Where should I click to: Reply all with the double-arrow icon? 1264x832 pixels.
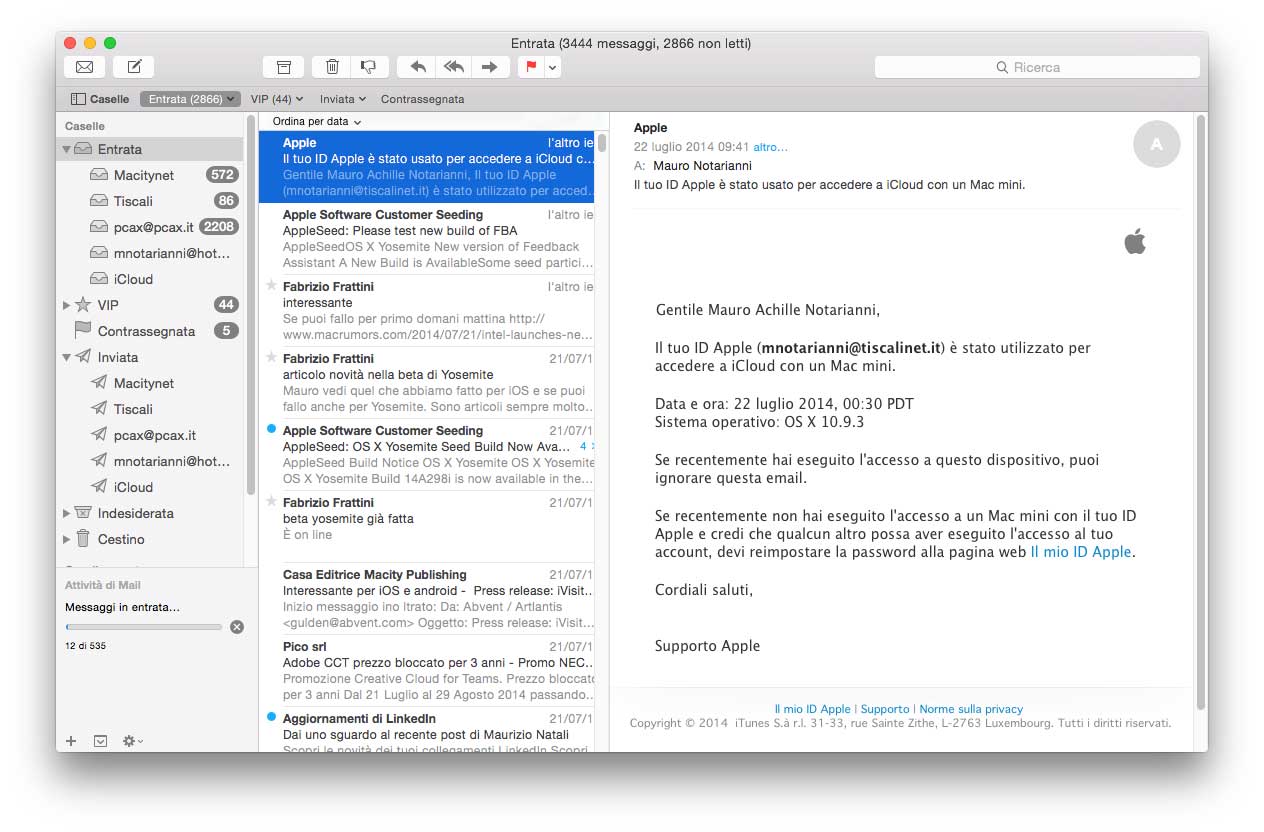454,67
